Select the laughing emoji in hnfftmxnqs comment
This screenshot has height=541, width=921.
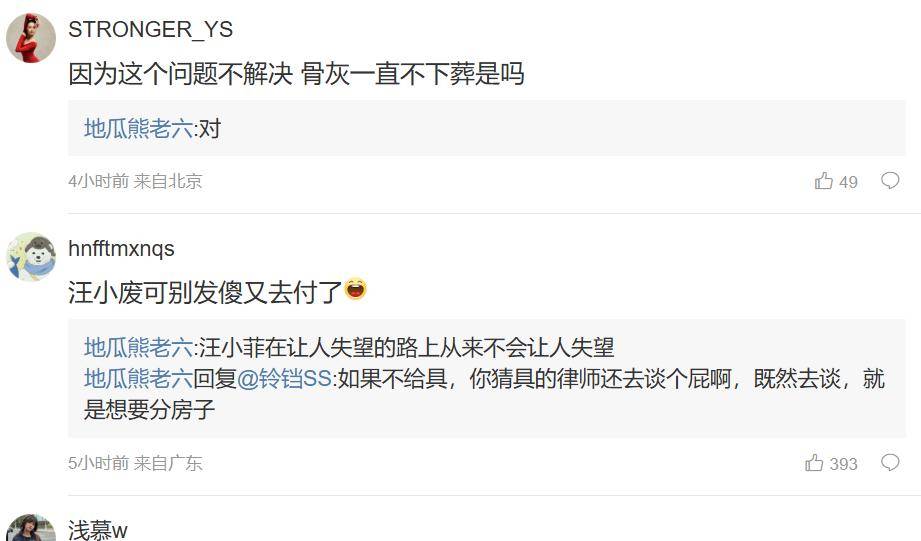coord(355,289)
